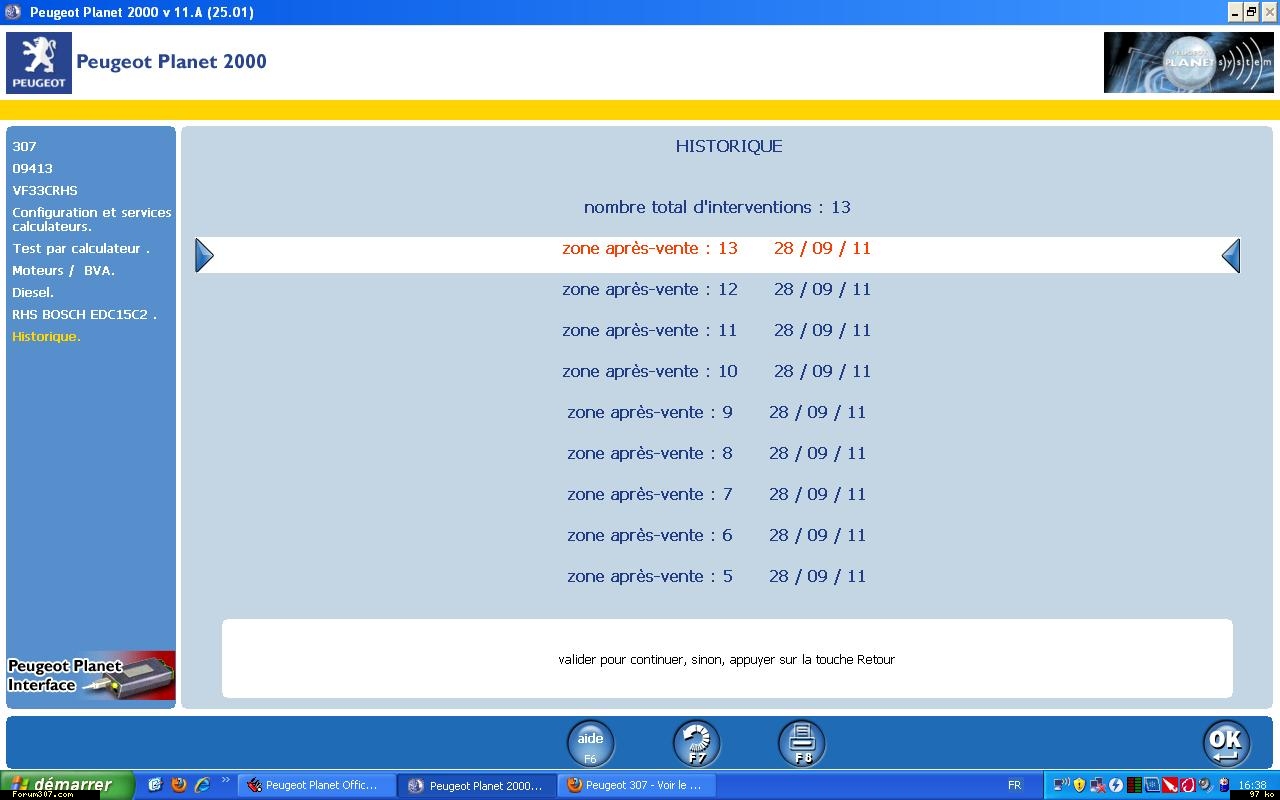Click the system clock 16:38
Screen dimensions: 1280x800
click(1252, 785)
